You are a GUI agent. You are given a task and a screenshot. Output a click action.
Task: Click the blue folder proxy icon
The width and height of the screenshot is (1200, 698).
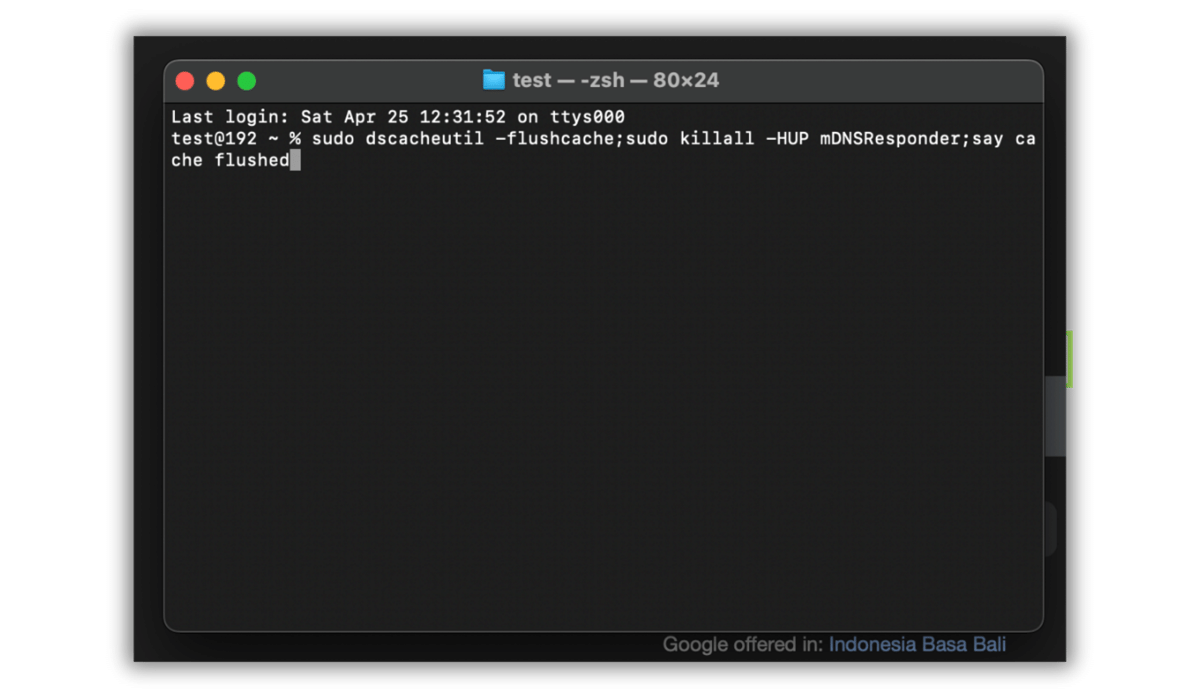point(493,80)
